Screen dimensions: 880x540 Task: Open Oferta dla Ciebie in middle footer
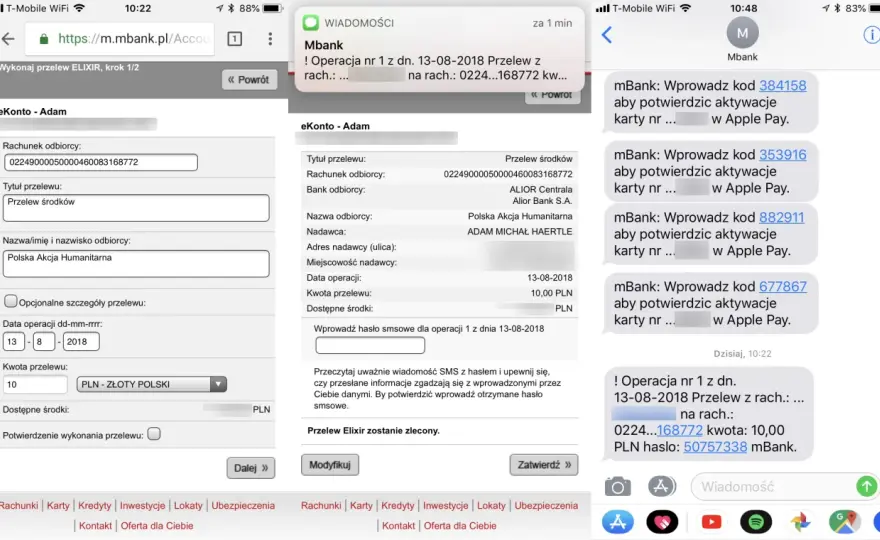pos(460,525)
